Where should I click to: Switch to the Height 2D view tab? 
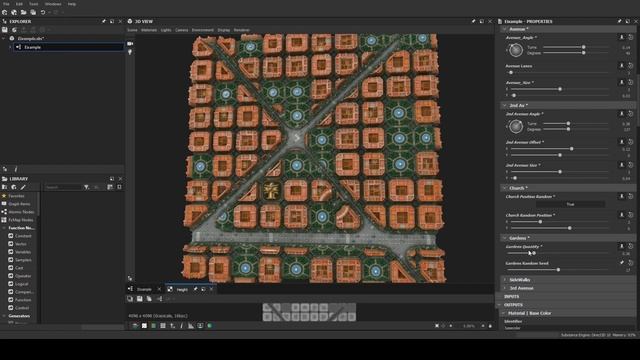tap(182, 289)
